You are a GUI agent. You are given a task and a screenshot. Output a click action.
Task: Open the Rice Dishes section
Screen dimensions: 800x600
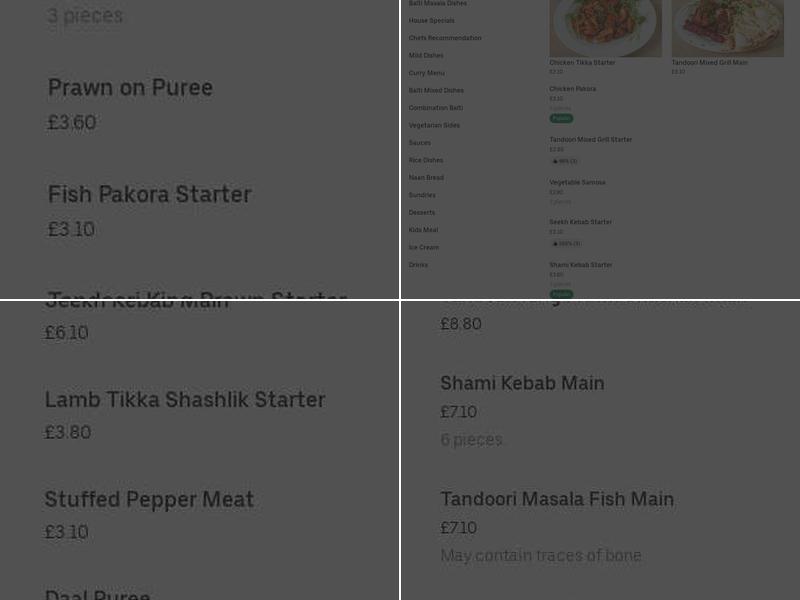425,160
